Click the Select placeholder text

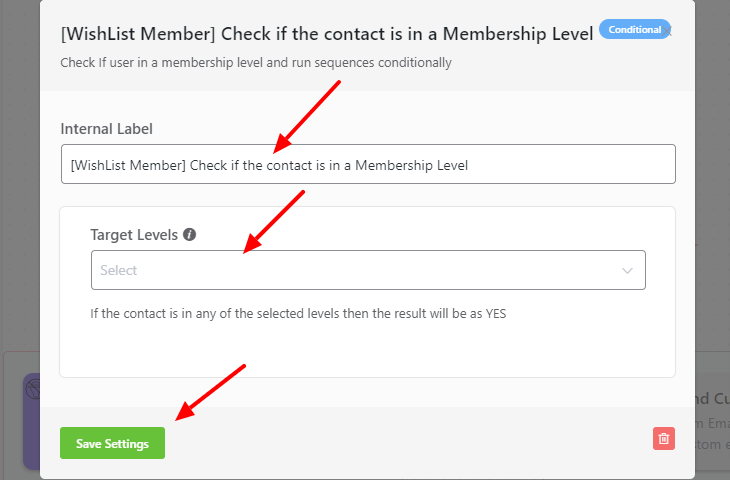click(x=119, y=270)
